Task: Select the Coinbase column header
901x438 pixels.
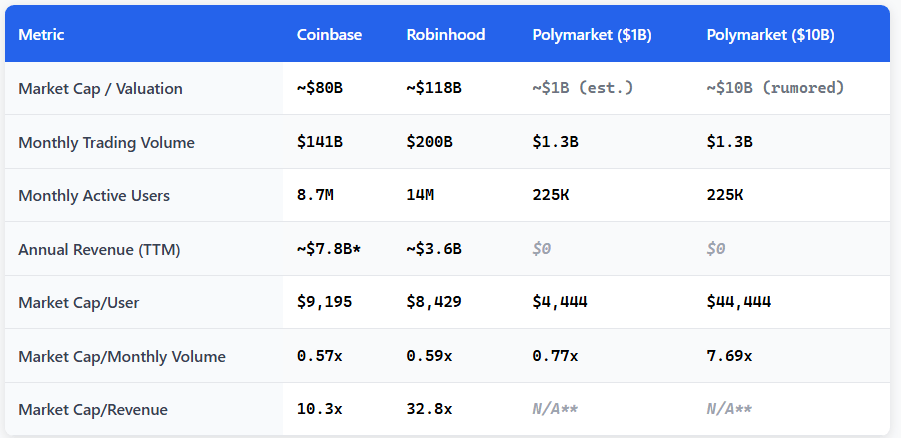Action: [329, 35]
